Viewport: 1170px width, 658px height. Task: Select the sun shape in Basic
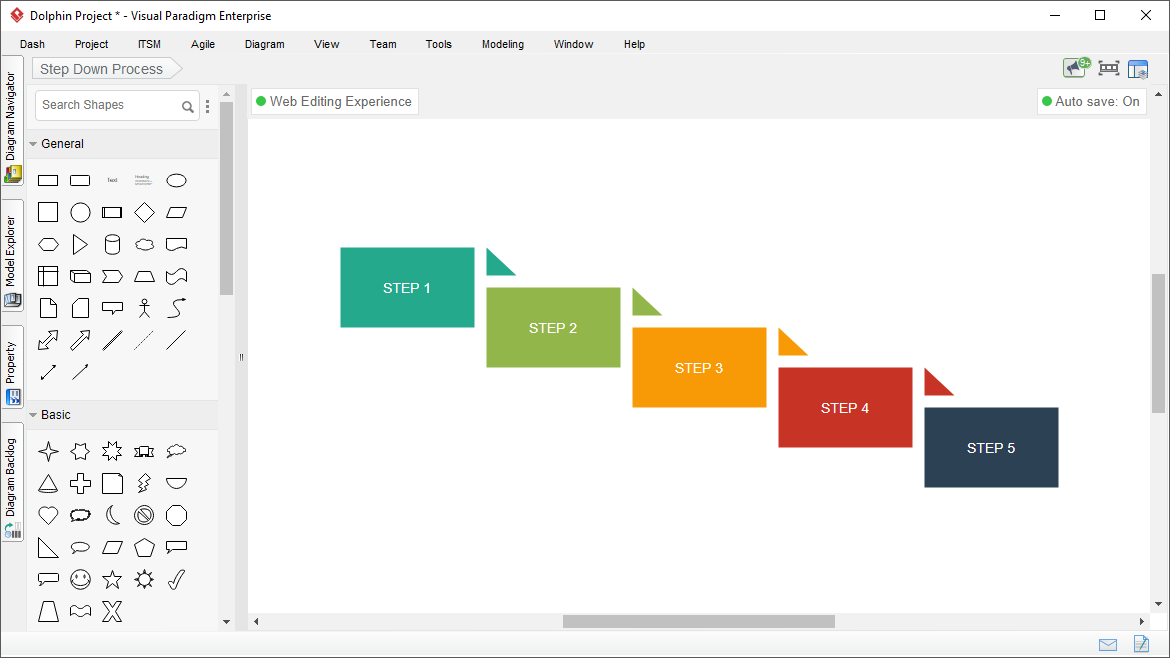144,580
